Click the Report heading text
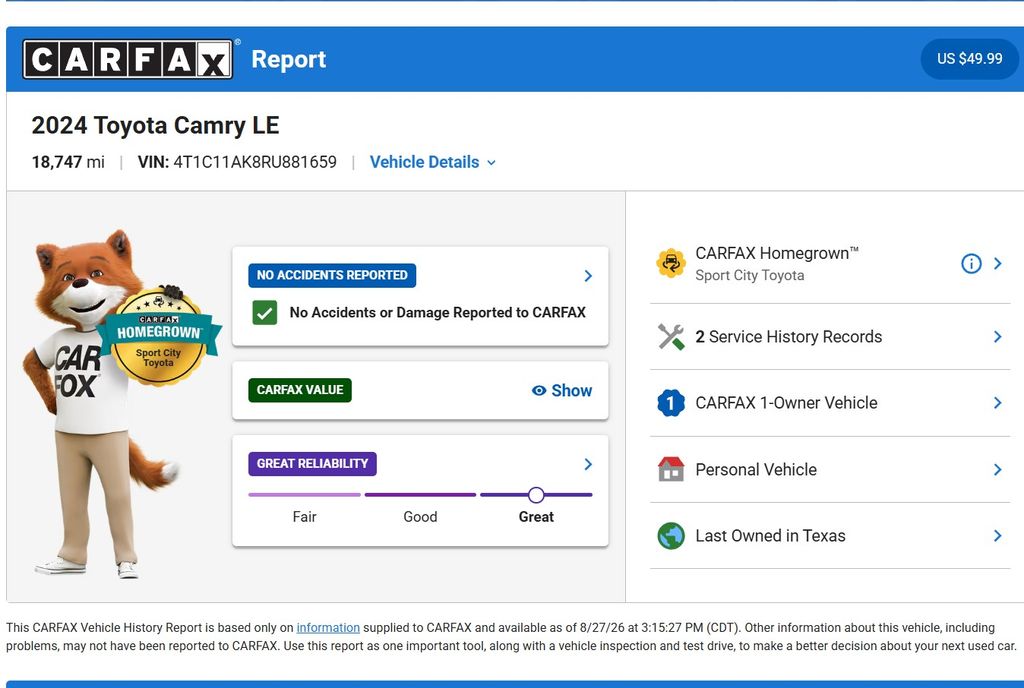The width and height of the screenshot is (1024, 688). point(289,59)
